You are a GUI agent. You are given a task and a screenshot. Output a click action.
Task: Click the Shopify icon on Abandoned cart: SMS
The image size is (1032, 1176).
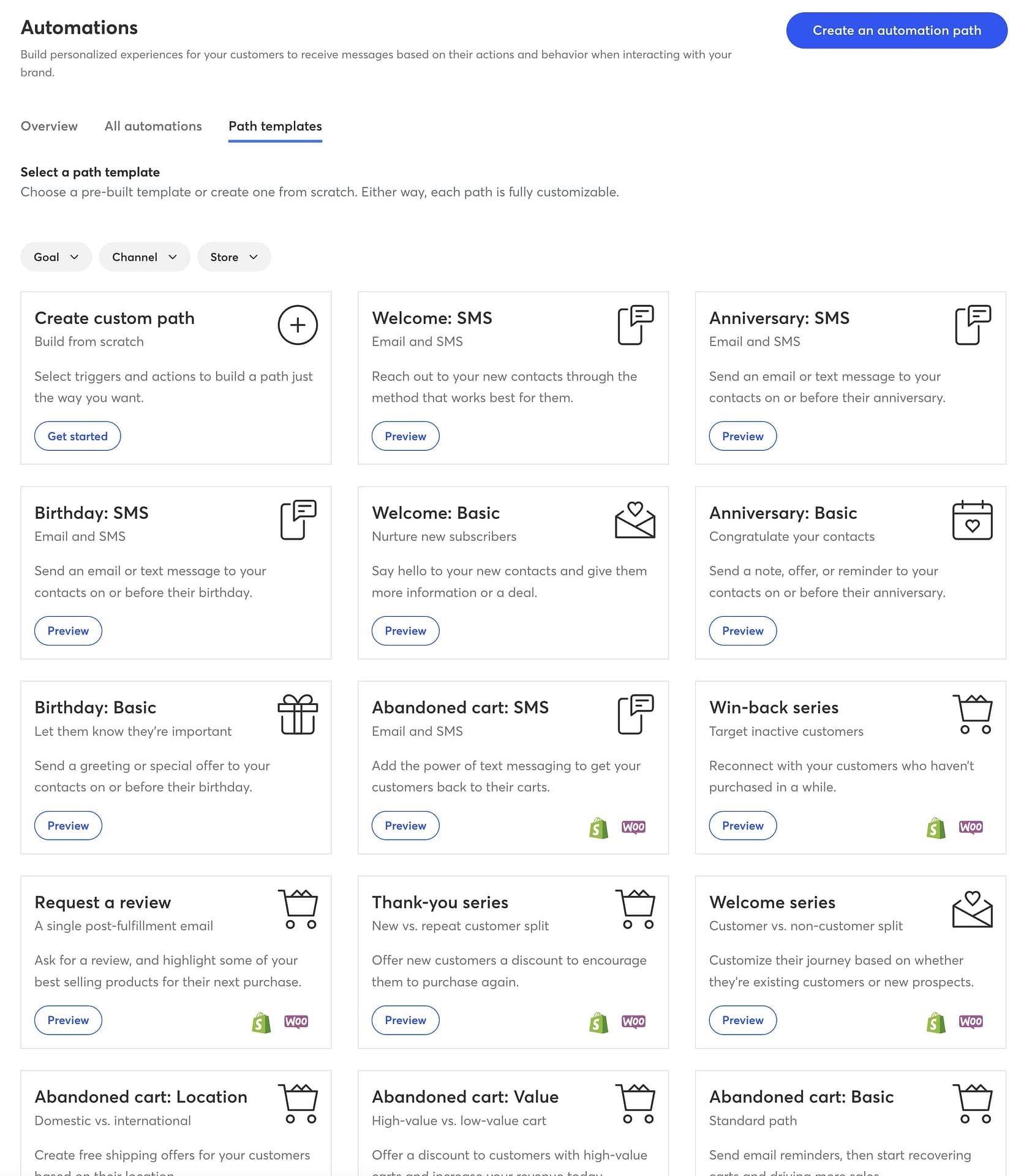[598, 827]
